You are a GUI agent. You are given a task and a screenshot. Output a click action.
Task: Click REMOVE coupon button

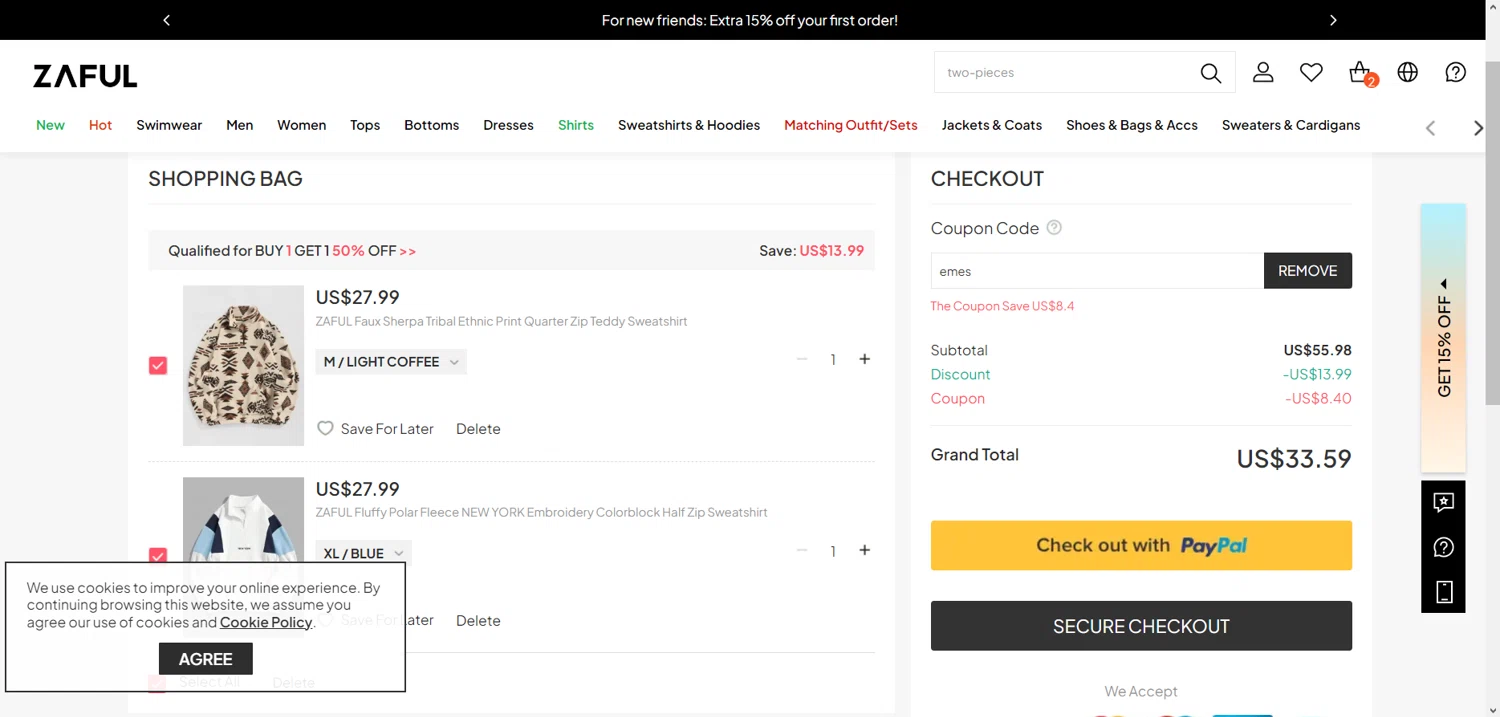tap(1308, 271)
